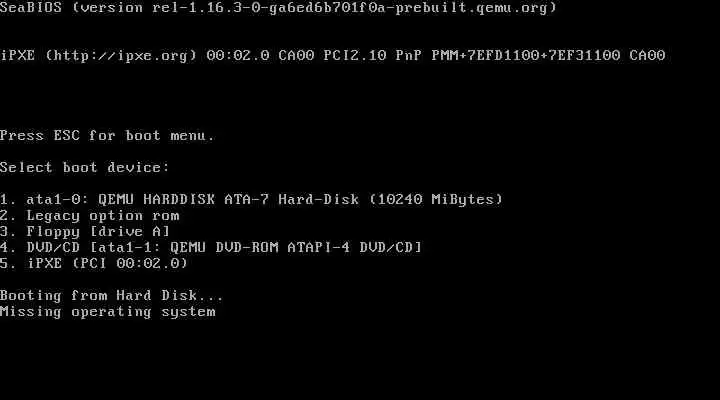Screen dimensions: 720x400
Task: Select boot entry 3 Floppy drive A
Action: (85, 231)
